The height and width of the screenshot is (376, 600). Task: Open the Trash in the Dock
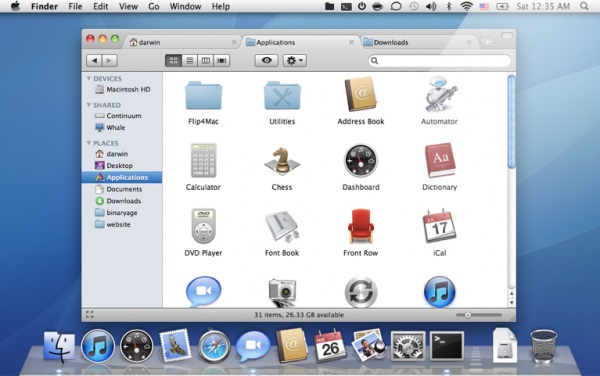coord(543,346)
